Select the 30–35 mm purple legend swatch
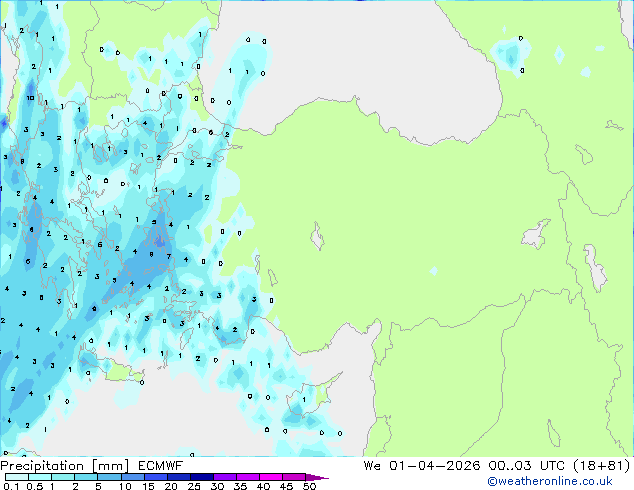This screenshot has height=490, width=634. [224, 477]
